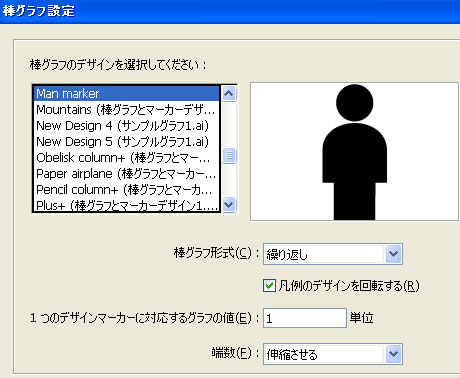Viewport: 460px width, 378px height.
Task: Click the design list scrollbar thumb
Action: [229, 155]
